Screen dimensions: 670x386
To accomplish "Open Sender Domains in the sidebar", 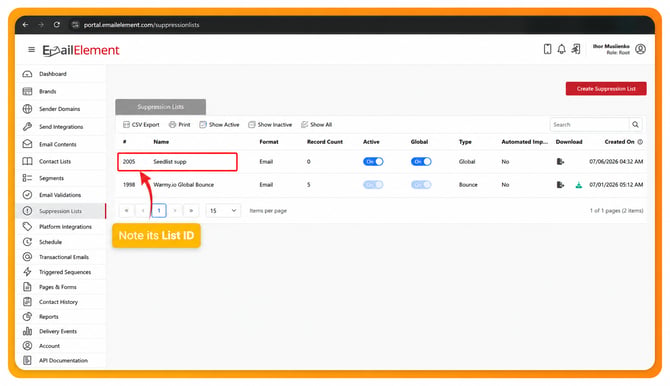I will tap(60, 109).
